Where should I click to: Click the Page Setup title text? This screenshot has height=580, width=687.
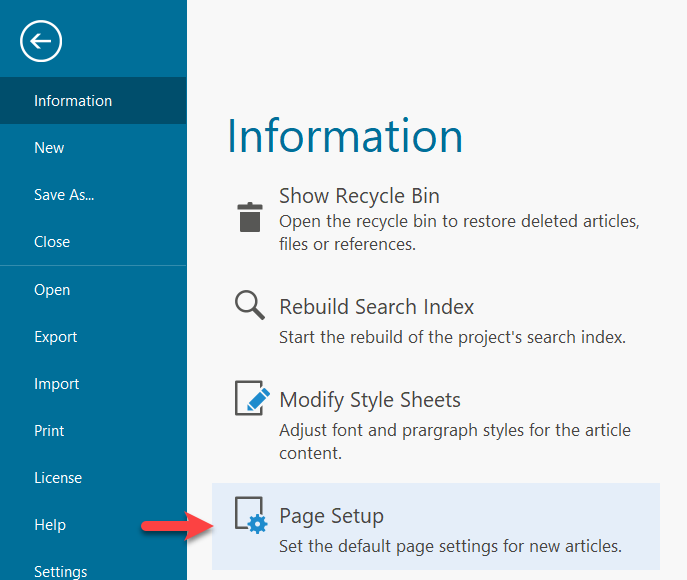tap(332, 516)
